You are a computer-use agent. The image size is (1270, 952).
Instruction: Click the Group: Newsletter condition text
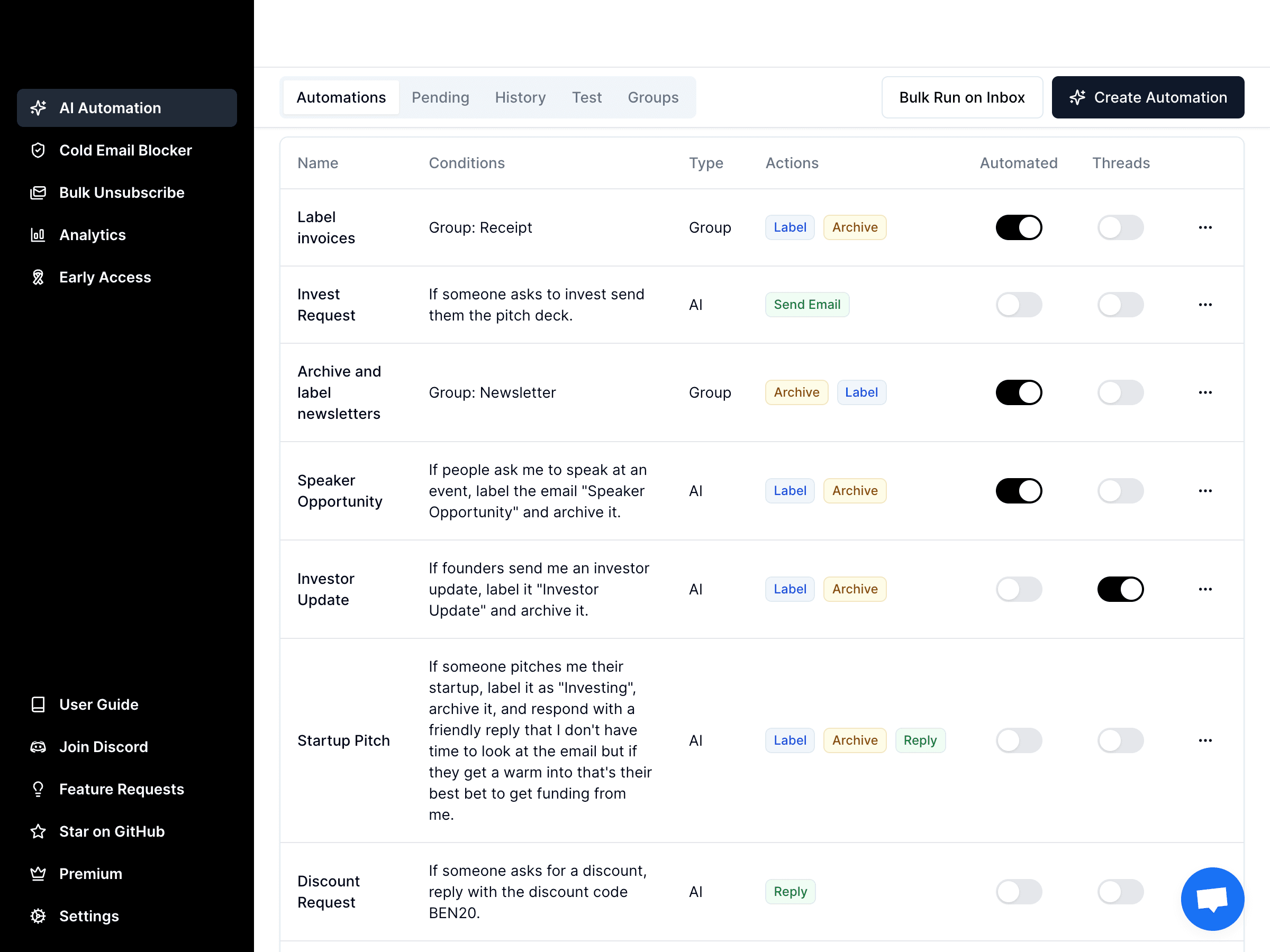coord(492,392)
